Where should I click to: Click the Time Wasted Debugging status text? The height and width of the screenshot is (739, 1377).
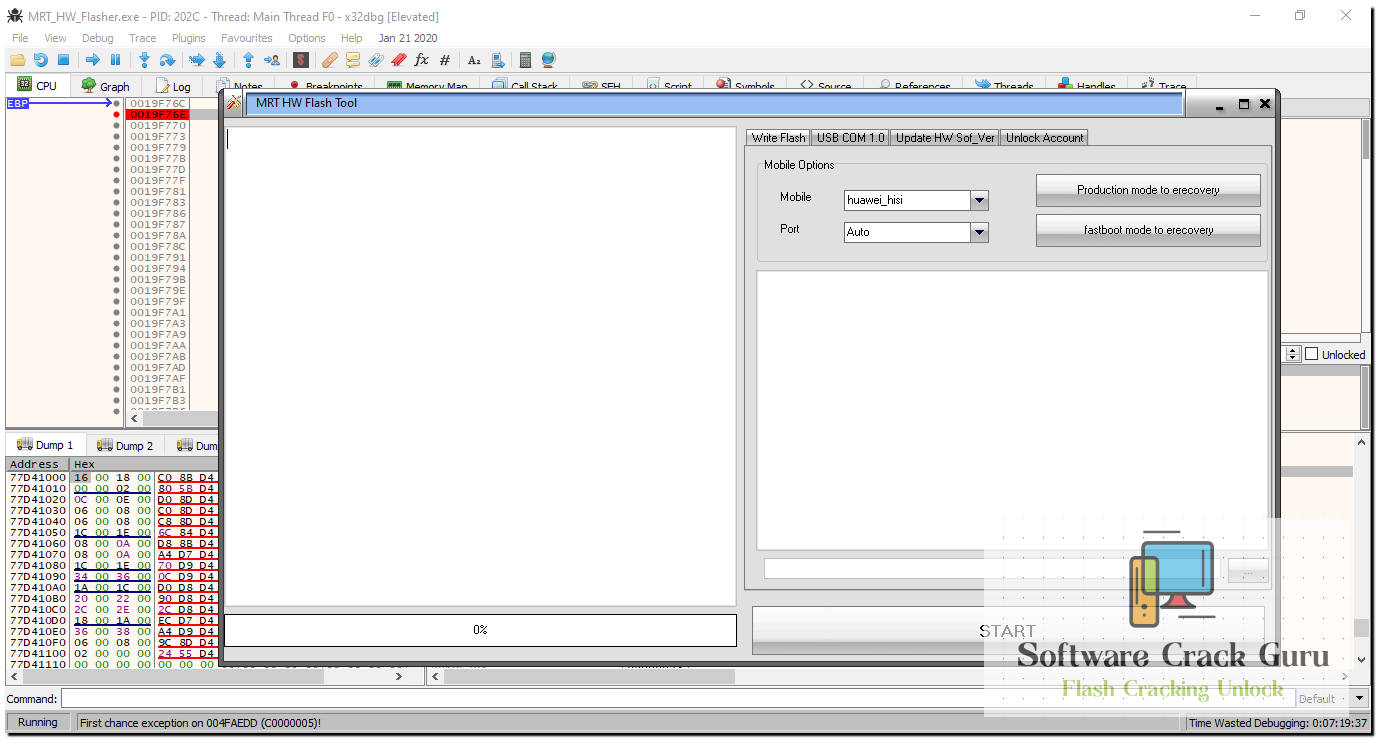tap(1278, 723)
